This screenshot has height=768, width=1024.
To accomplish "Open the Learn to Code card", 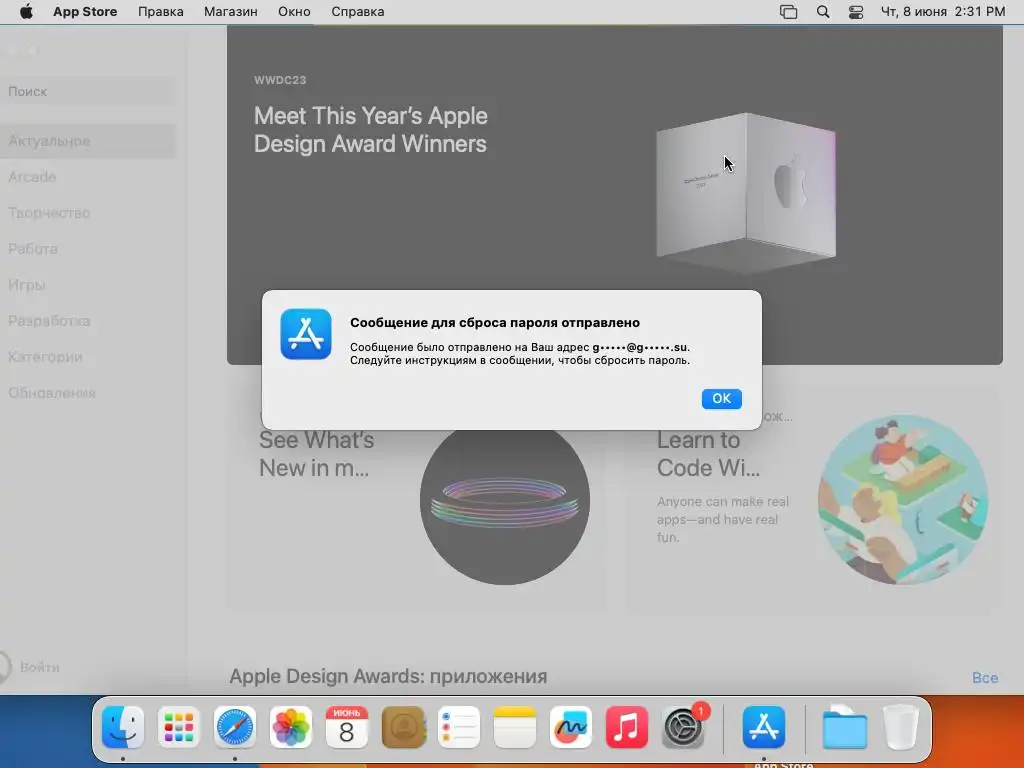I will coord(813,500).
